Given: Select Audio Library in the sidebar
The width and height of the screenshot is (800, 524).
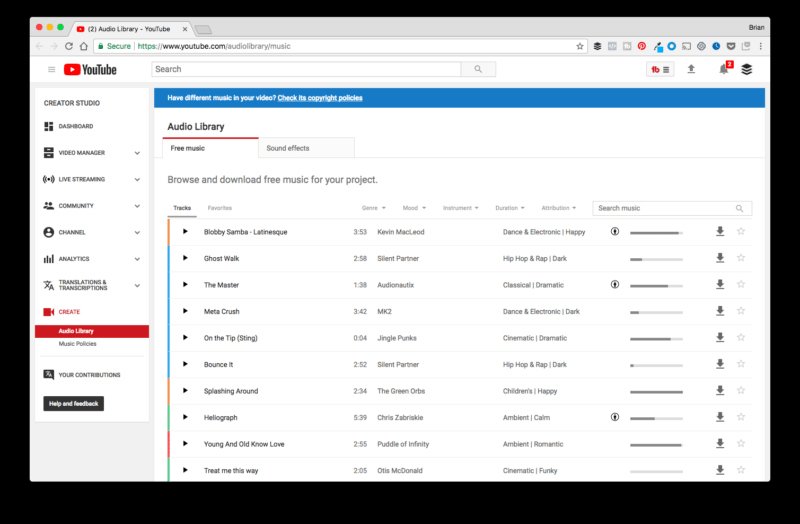Looking at the screenshot, I should (92, 331).
